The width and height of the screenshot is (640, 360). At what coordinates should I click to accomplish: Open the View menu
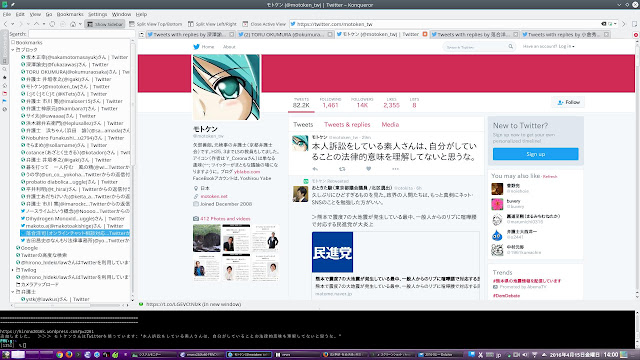pos(35,14)
